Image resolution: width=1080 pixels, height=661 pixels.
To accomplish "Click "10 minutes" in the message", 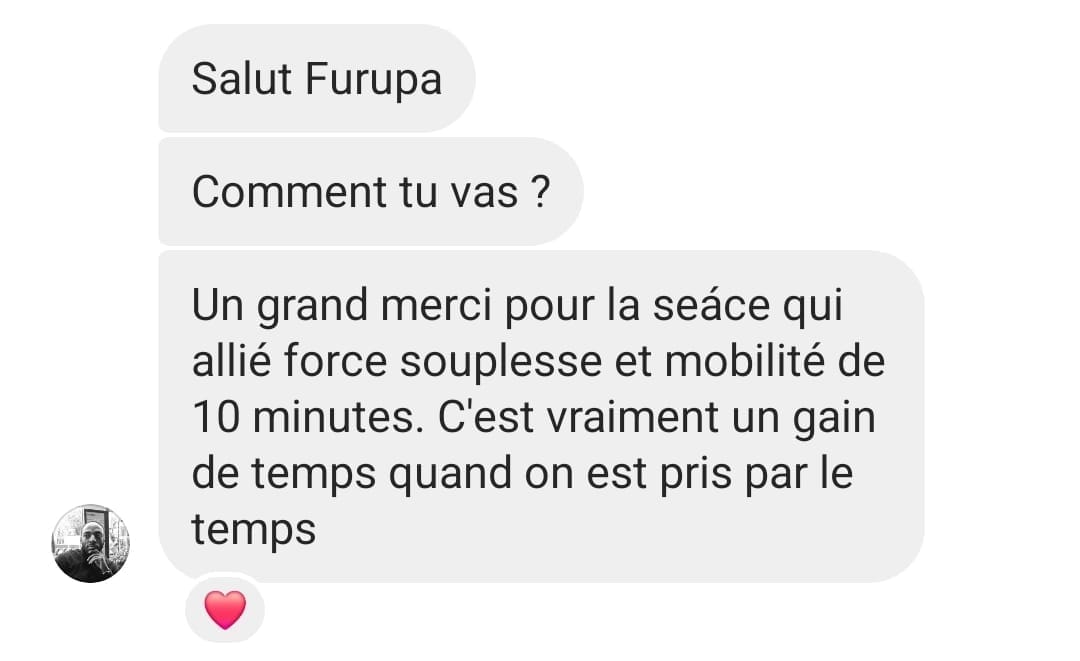I will tap(307, 418).
